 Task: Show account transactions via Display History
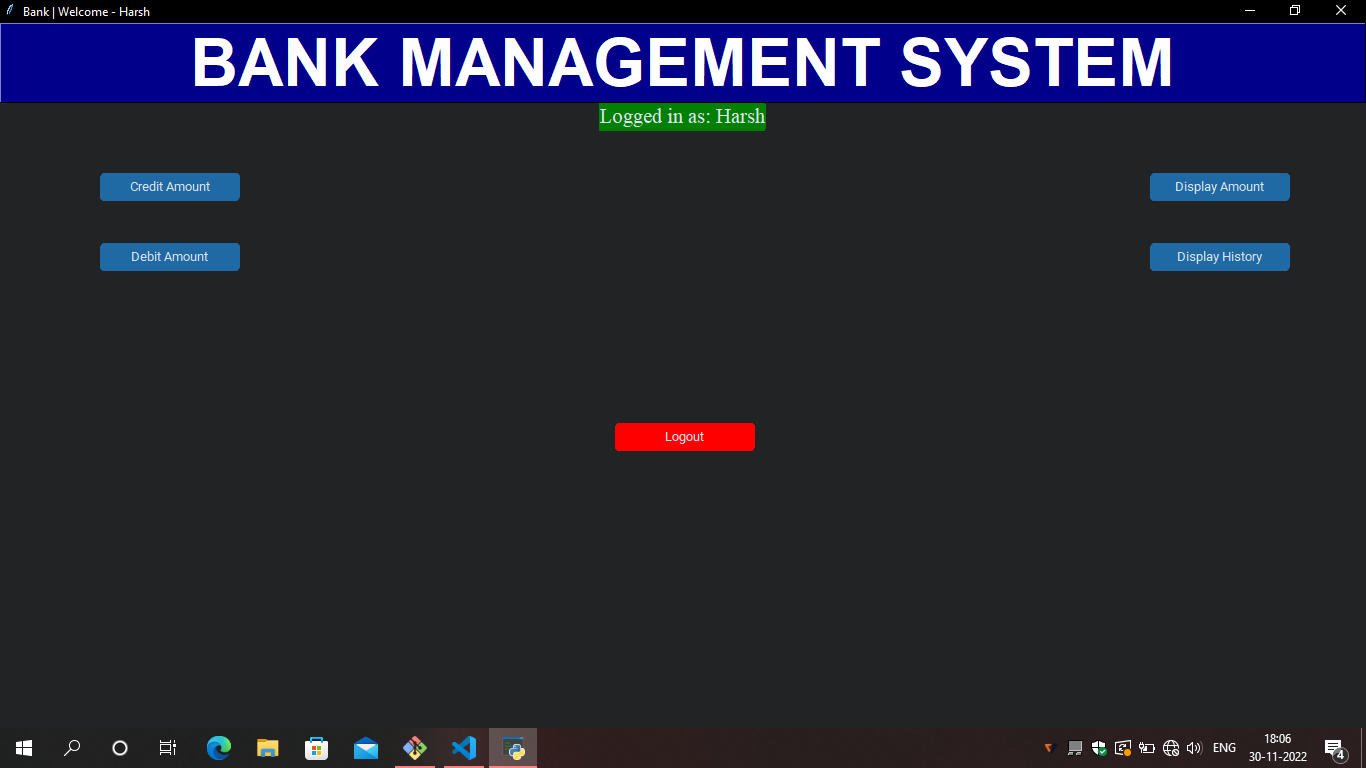click(1219, 256)
